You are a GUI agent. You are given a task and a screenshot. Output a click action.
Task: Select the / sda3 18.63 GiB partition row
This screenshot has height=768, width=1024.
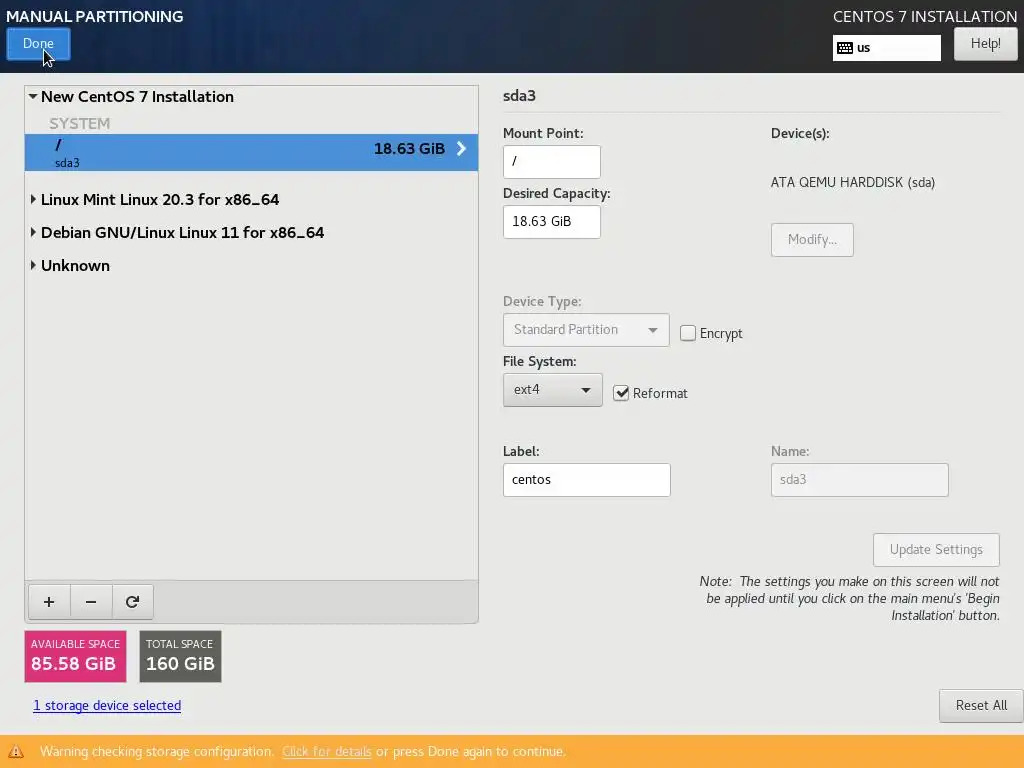click(251, 153)
